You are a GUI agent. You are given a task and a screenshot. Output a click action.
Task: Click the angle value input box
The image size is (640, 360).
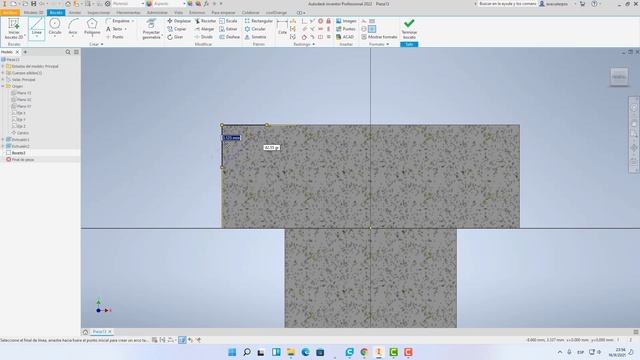271,147
